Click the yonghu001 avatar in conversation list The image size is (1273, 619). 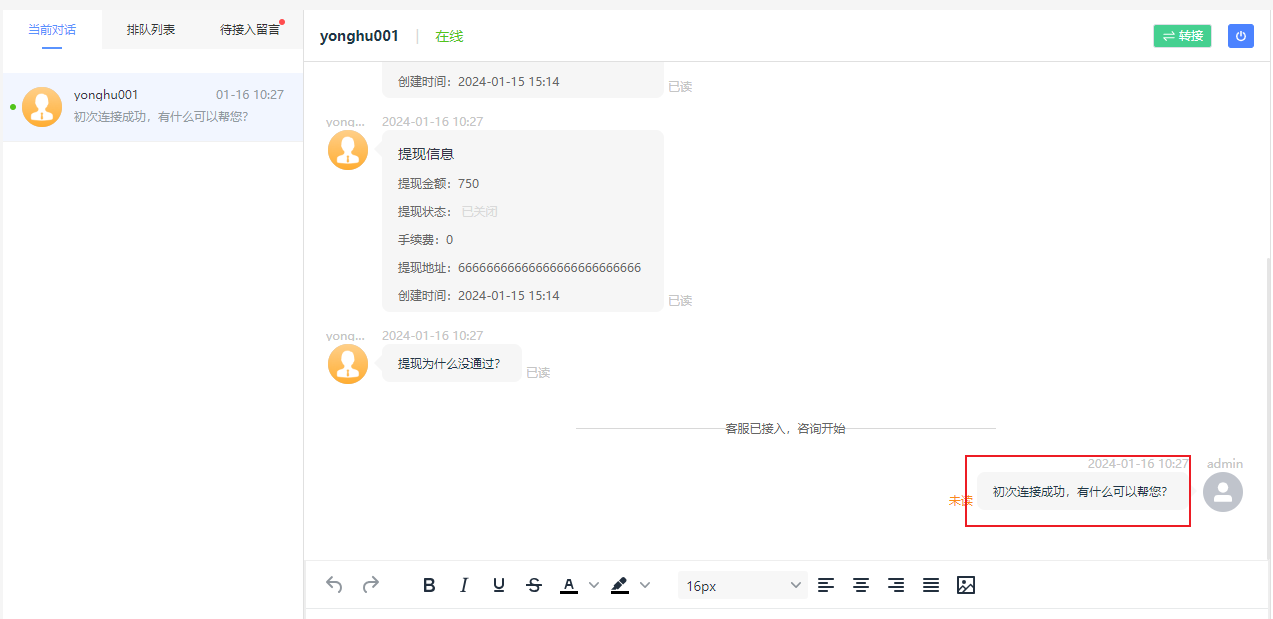click(x=42, y=107)
